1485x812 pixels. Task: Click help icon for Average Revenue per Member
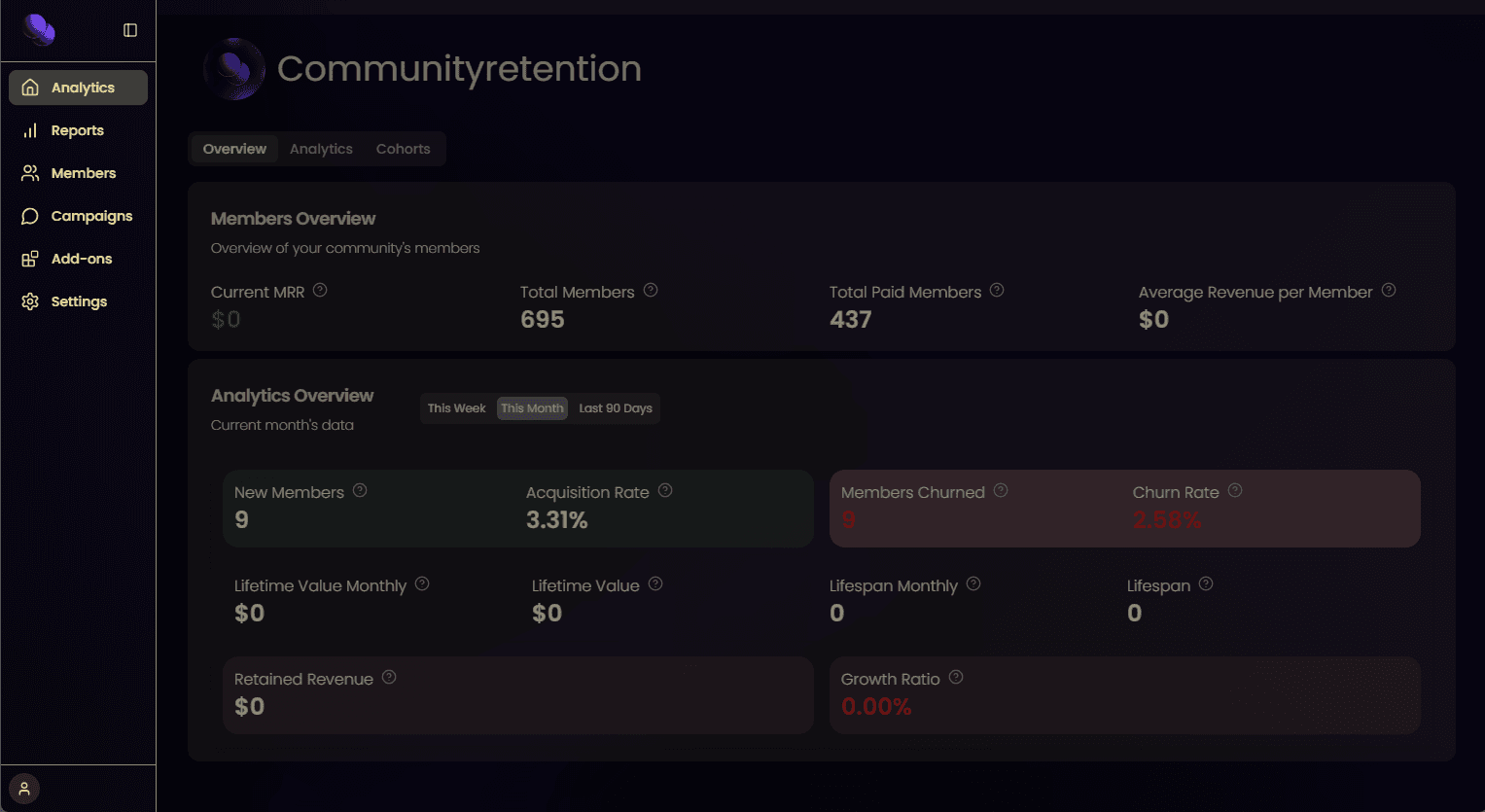coord(1389,290)
